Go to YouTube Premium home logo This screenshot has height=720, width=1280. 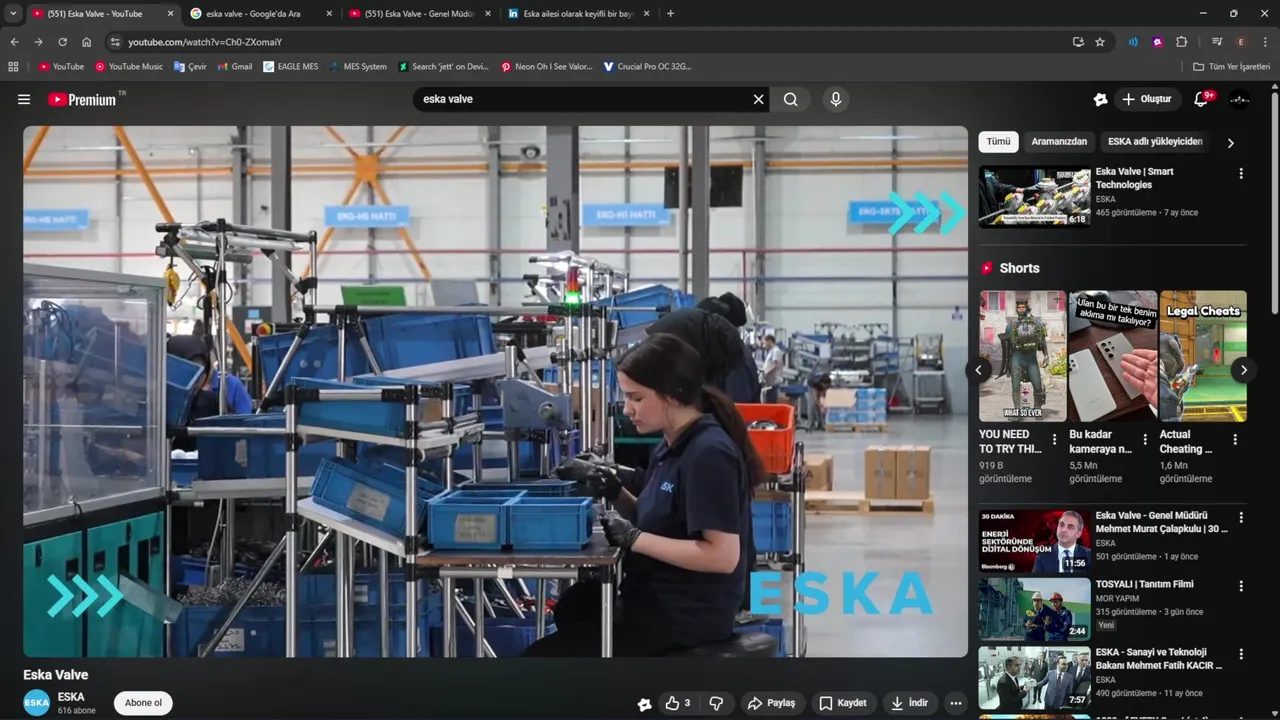pos(82,99)
